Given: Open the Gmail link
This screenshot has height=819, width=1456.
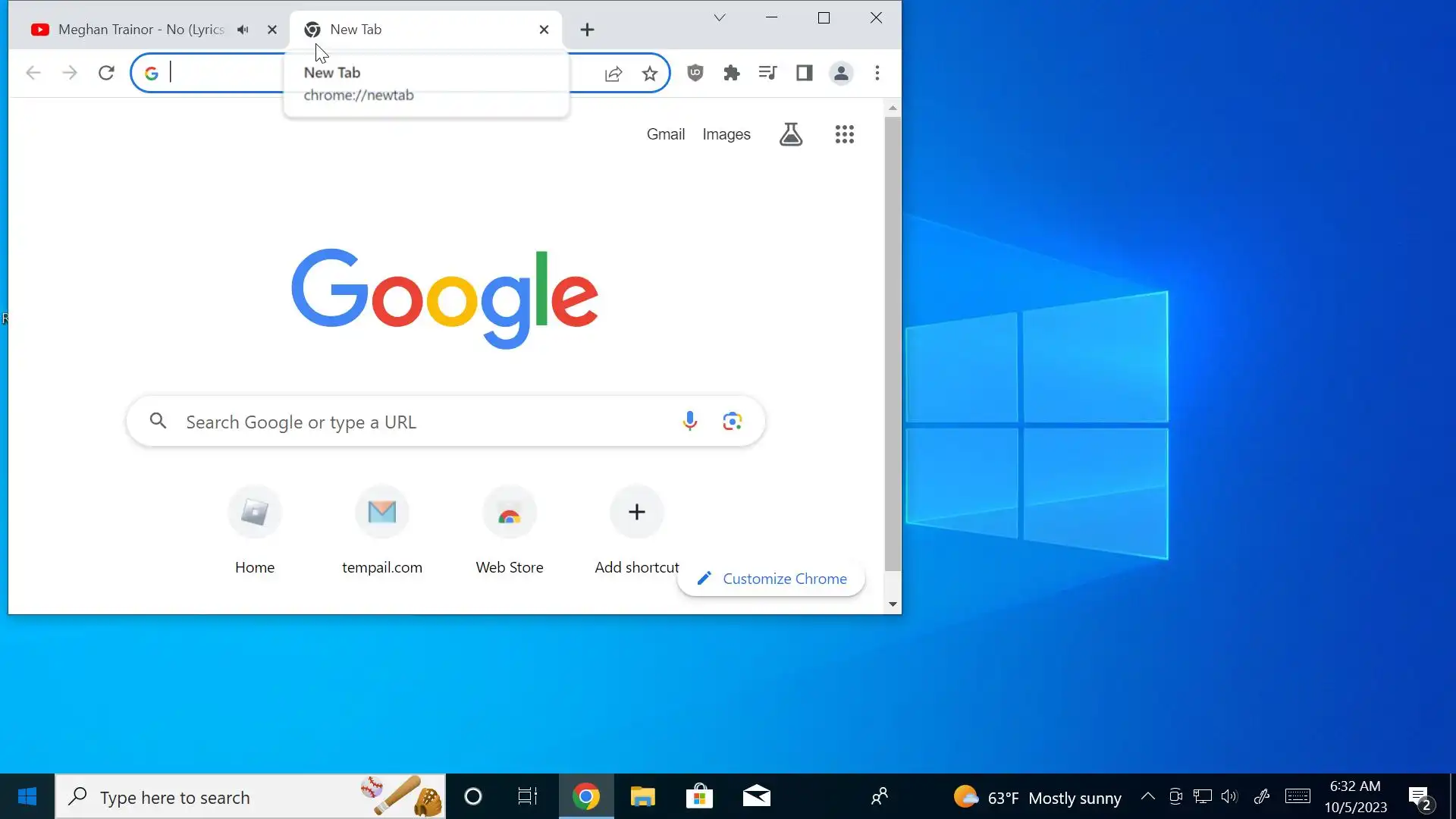Looking at the screenshot, I should (x=665, y=134).
